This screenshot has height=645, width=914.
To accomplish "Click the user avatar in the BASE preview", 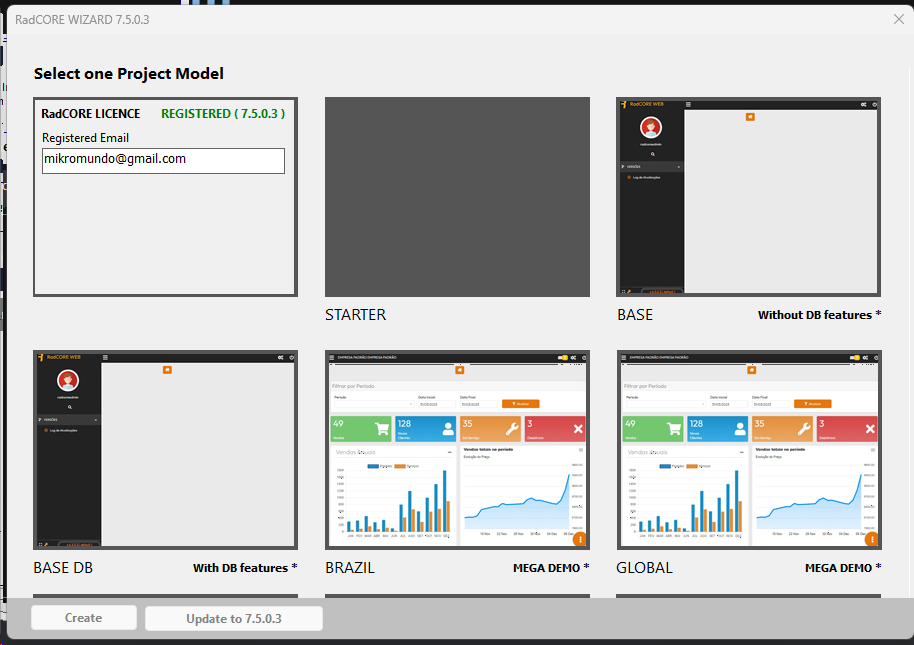I will (x=651, y=127).
